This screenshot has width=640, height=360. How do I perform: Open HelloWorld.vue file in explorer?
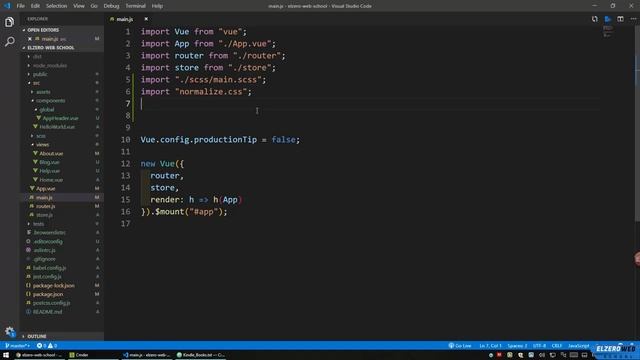click(x=57, y=127)
